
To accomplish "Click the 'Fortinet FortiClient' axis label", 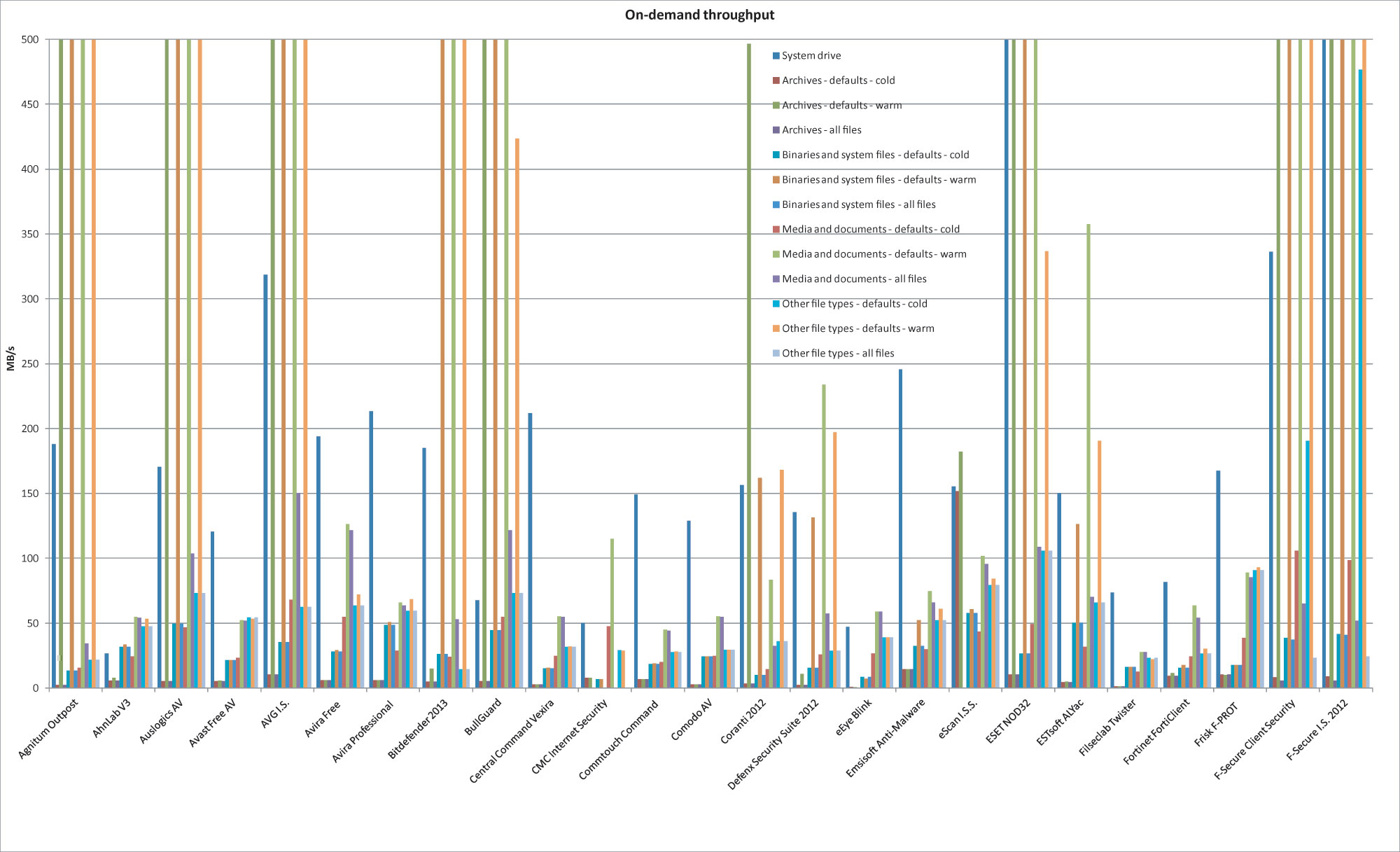I will click(1156, 732).
